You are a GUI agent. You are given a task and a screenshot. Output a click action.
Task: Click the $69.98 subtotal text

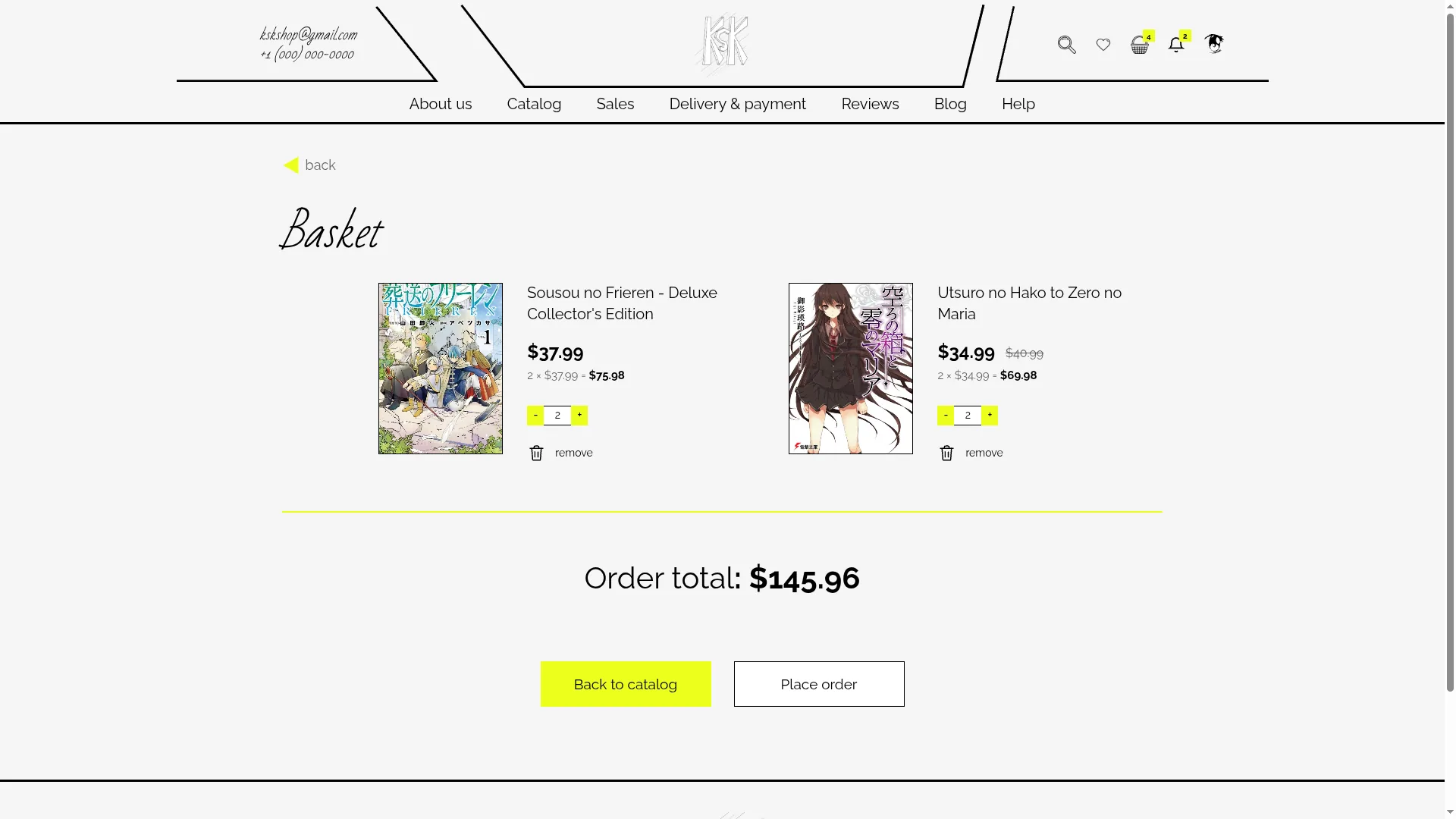click(1018, 375)
